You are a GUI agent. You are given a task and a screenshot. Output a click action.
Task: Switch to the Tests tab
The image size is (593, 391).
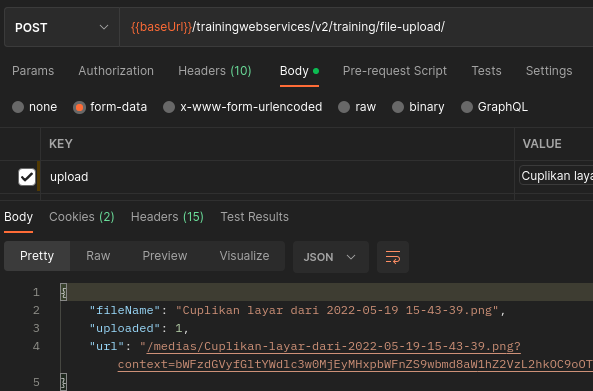(486, 71)
